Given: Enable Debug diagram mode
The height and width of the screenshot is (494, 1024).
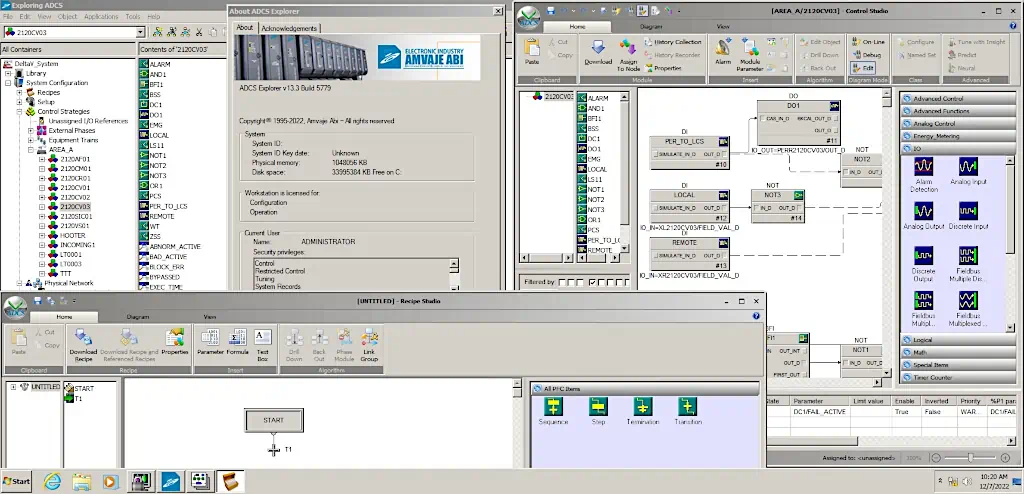Looking at the screenshot, I should tap(866, 55).
